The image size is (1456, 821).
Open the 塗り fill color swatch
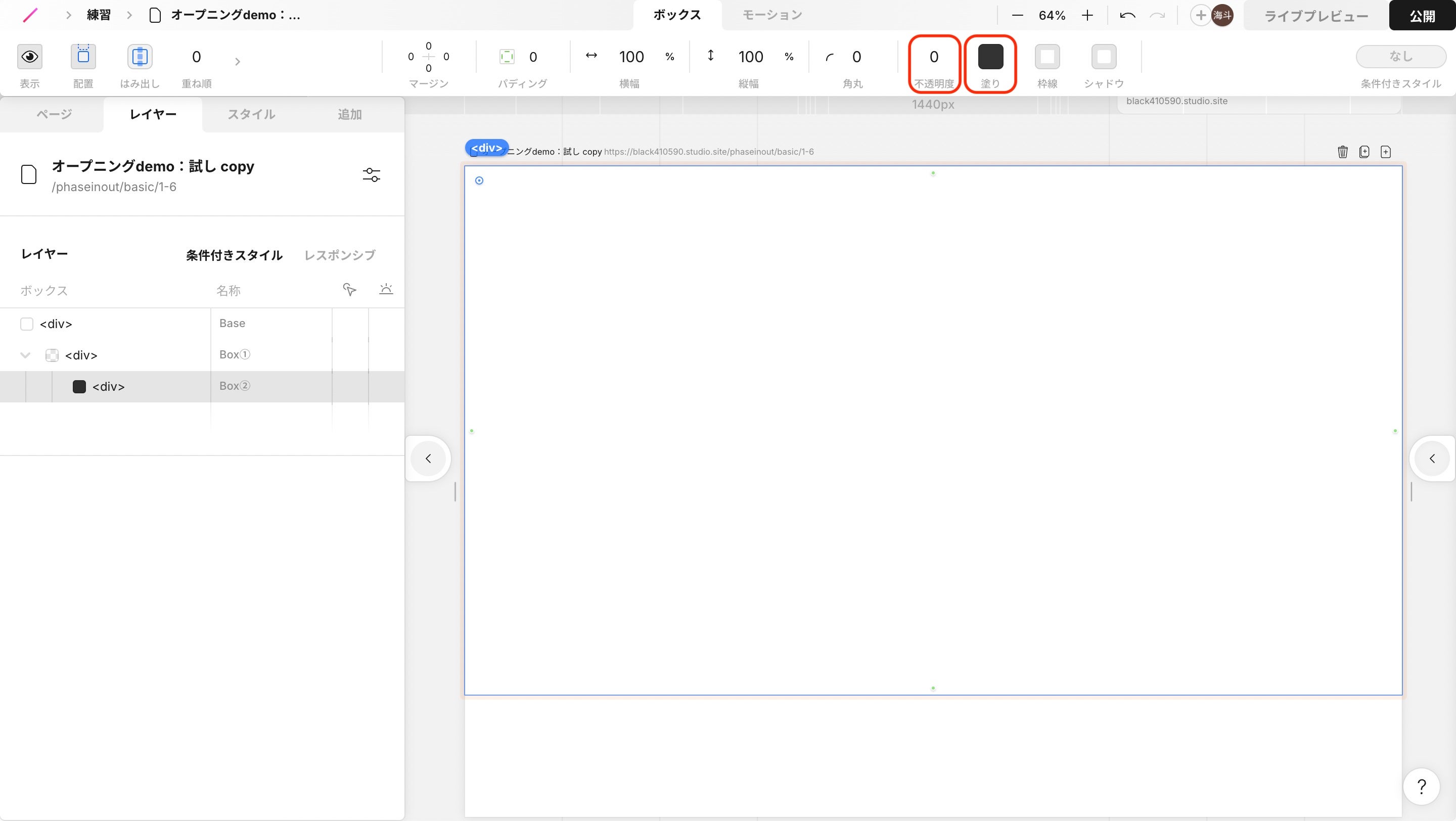point(990,57)
